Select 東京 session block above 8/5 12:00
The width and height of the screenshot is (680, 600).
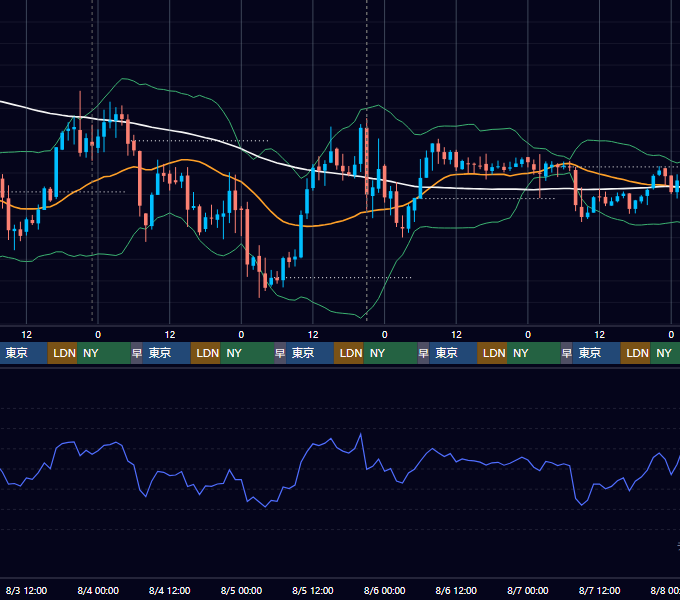(310, 353)
